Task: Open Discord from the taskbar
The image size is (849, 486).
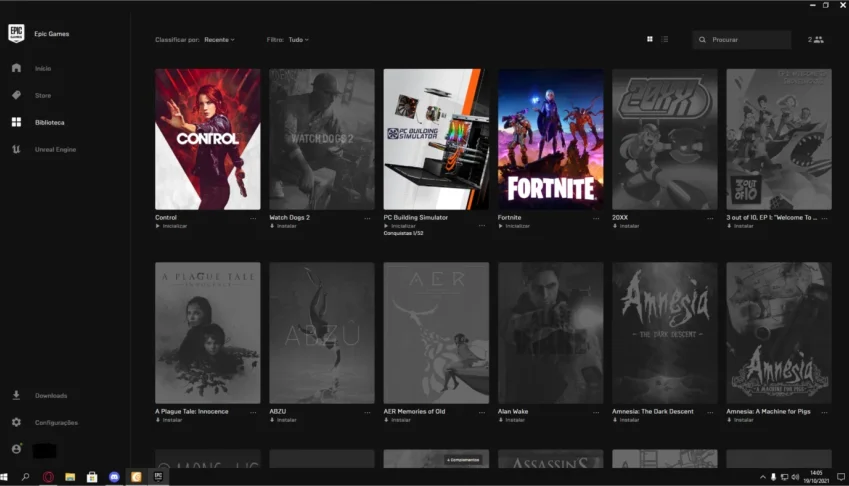Action: tap(114, 477)
